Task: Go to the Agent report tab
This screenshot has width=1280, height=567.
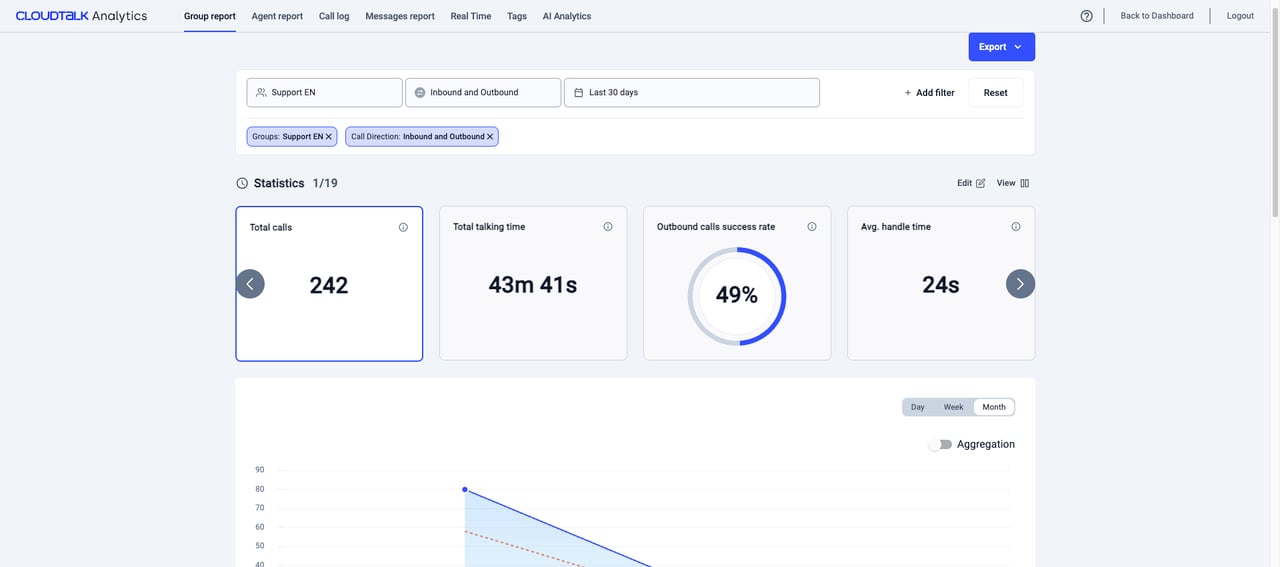Action: (x=277, y=16)
